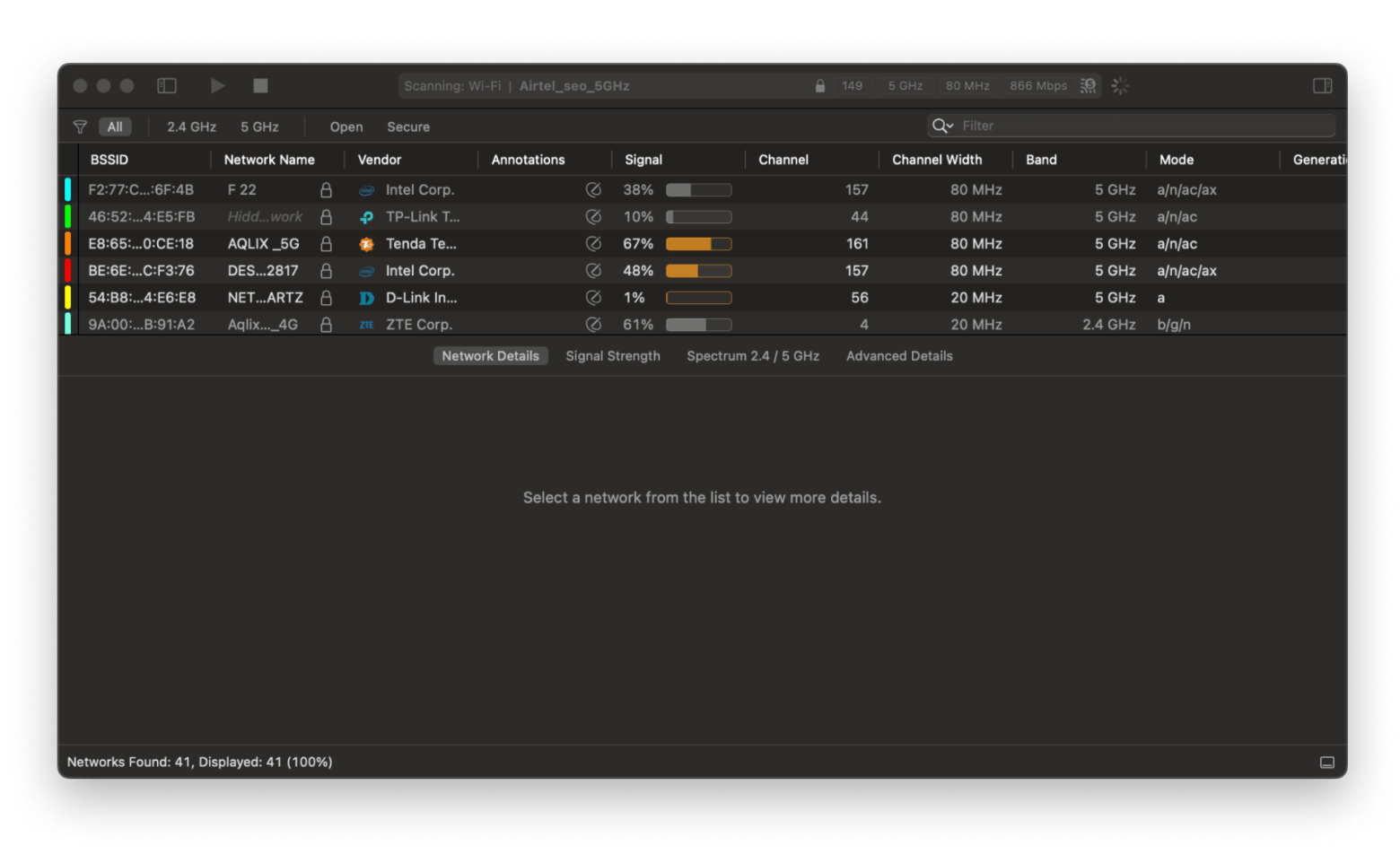1400x863 pixels.
Task: Stop the Wi-Fi scan
Action: (260, 86)
